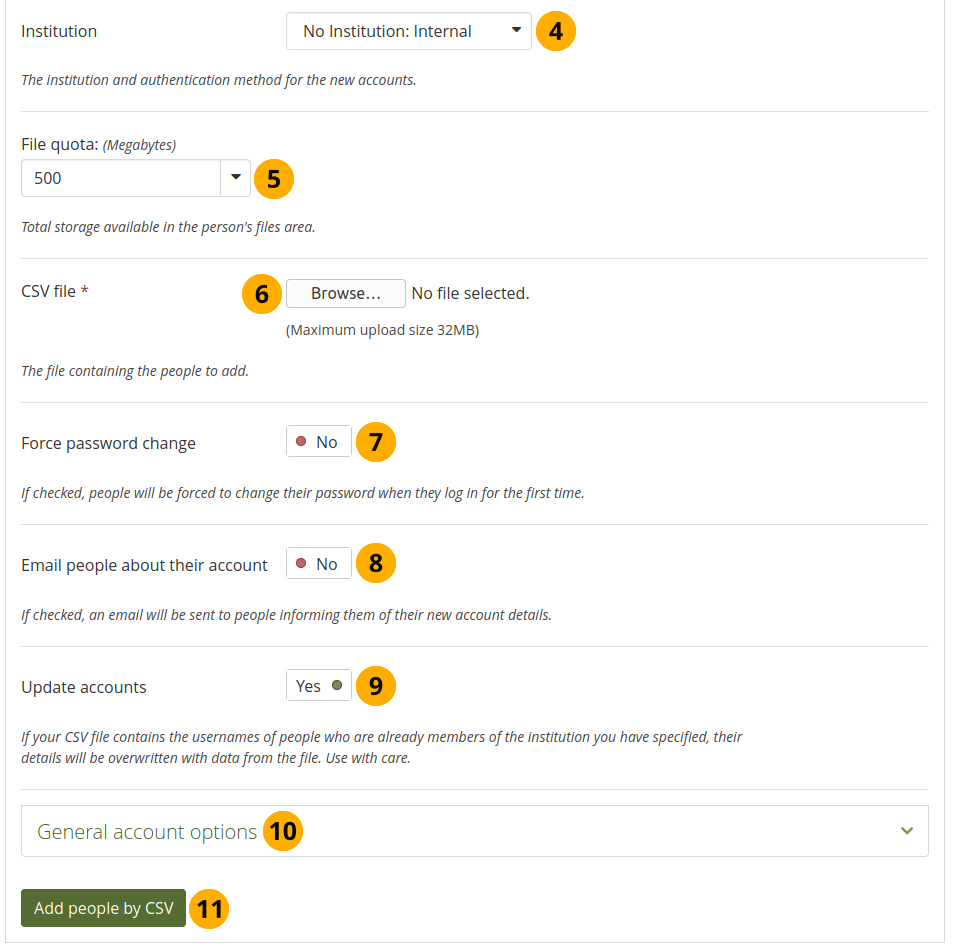Click callout badge number 4
This screenshot has height=948, width=953.
click(556, 31)
